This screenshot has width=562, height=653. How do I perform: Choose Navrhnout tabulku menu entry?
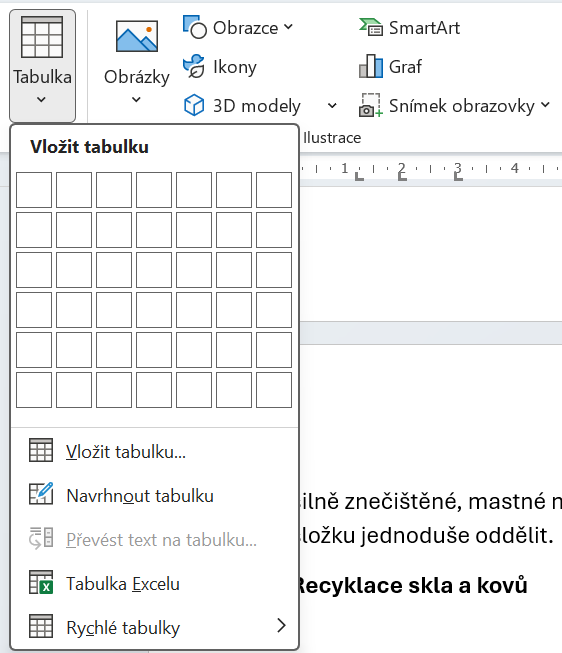(155, 496)
